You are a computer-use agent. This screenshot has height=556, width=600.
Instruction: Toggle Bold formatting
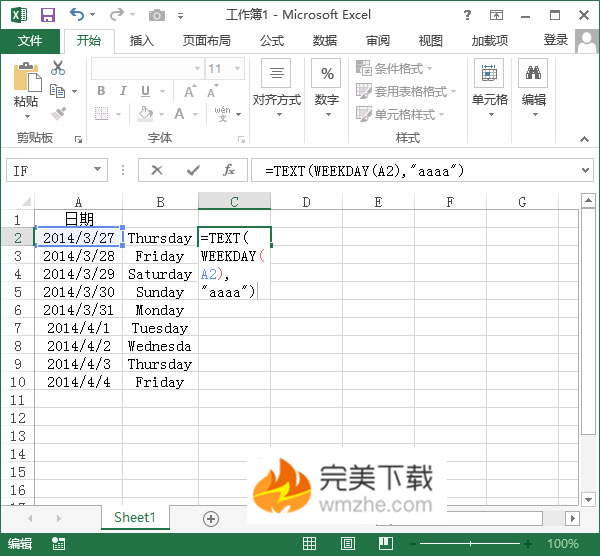pyautogui.click(x=101, y=91)
